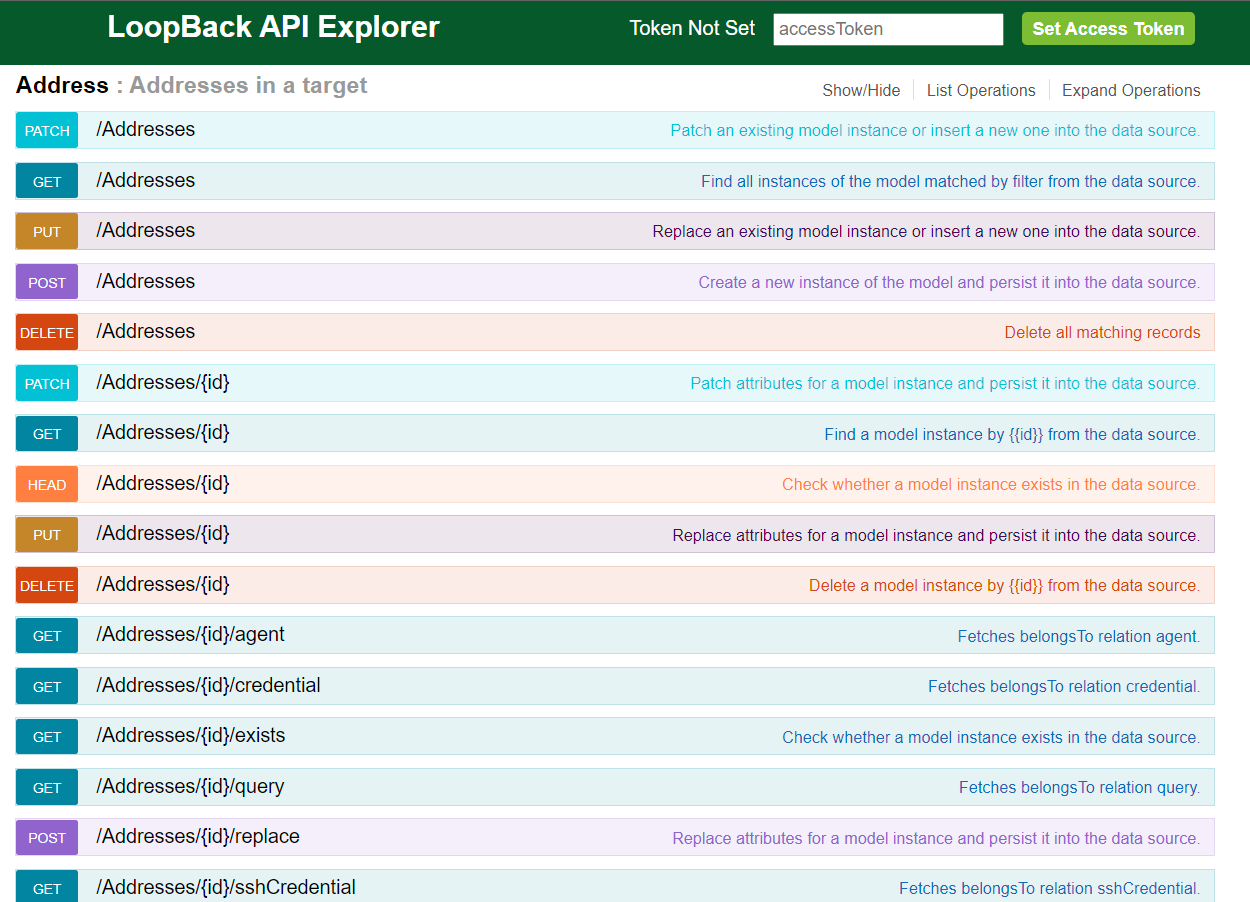This screenshot has width=1250, height=902.
Task: Expand the GET /Addresses/{id}/credential operation
Action: pyautogui.click(x=207, y=686)
